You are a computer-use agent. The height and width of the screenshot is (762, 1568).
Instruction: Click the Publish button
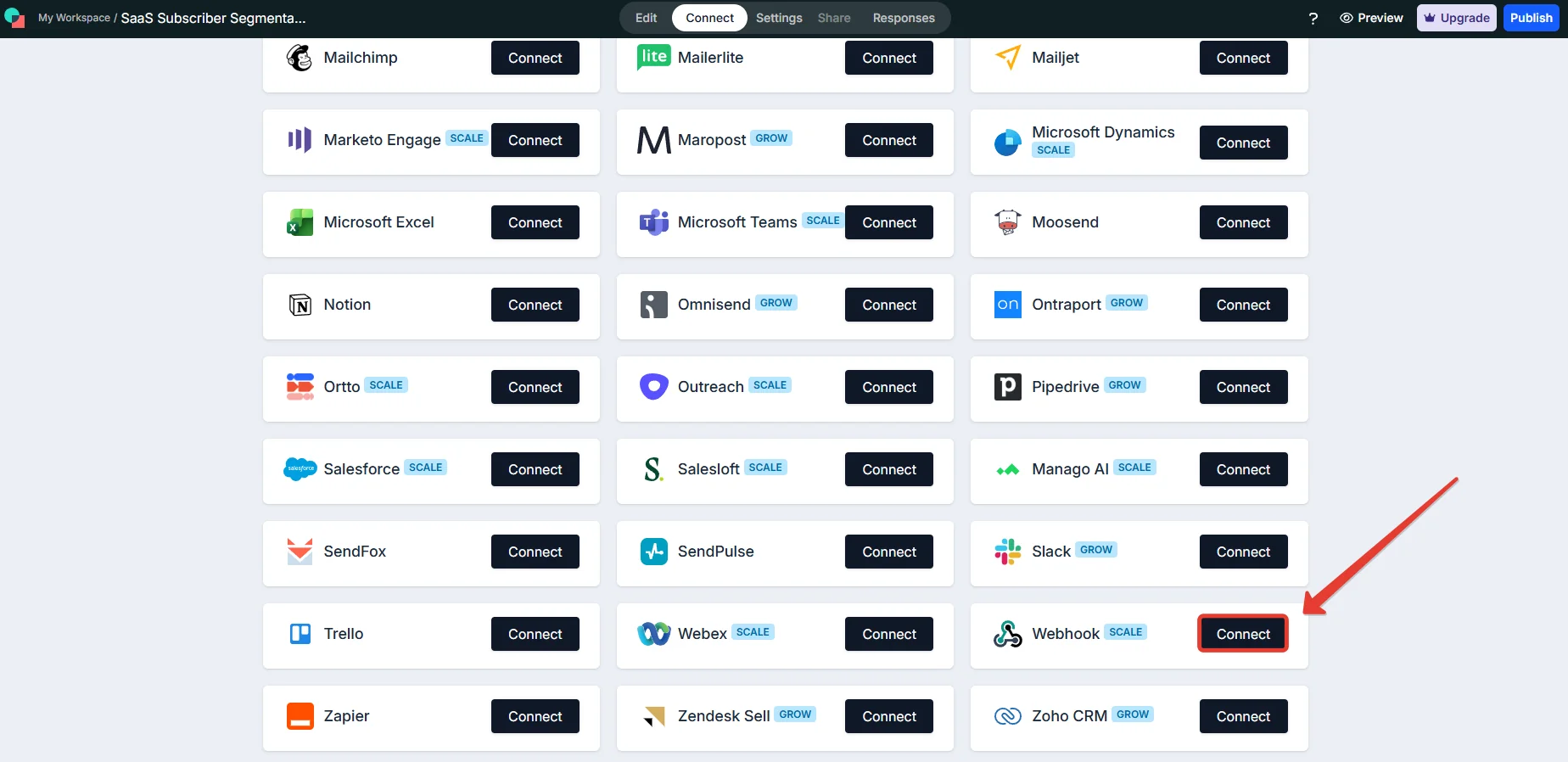click(1531, 18)
